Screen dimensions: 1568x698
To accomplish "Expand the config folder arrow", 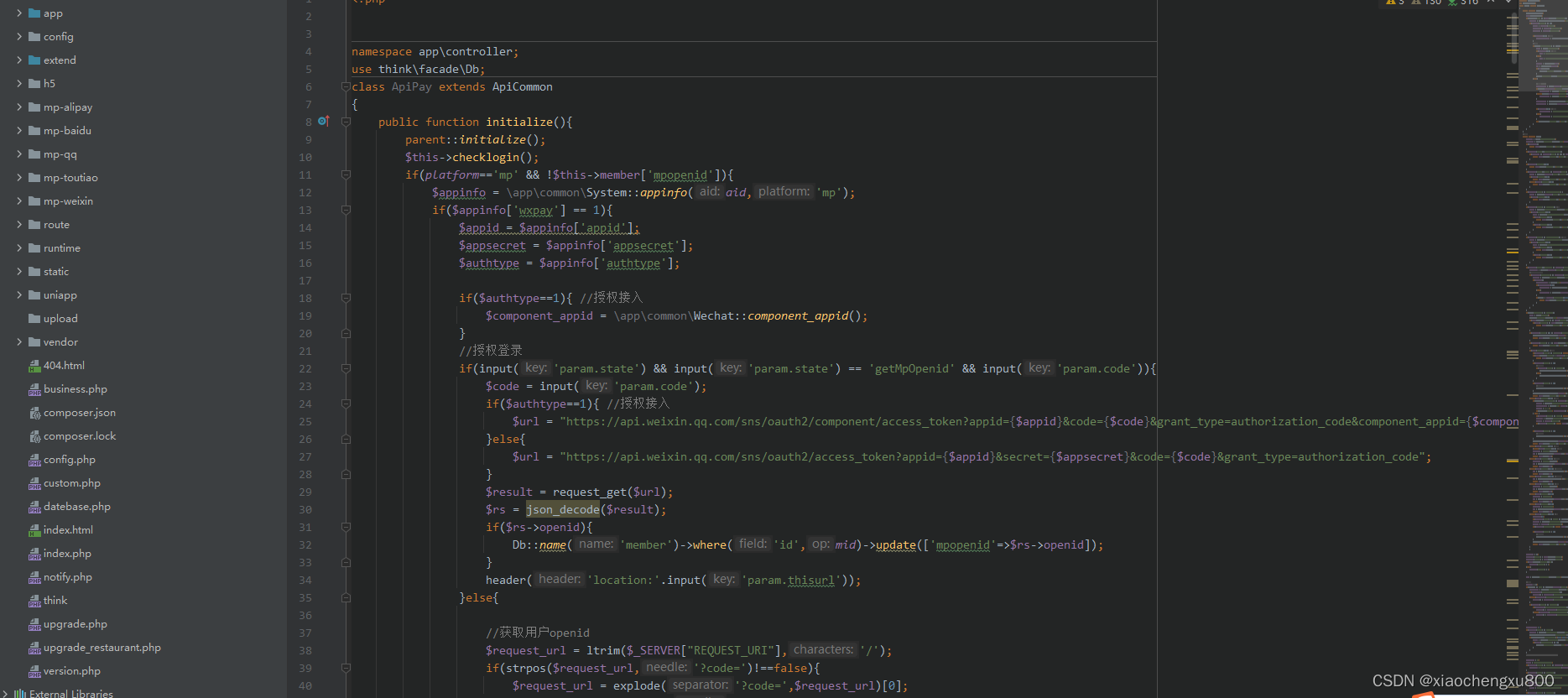I will 19,37.
